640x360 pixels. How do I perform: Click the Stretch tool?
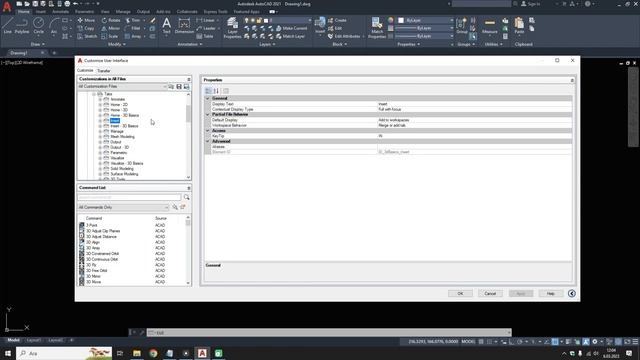pyautogui.click(x=87, y=36)
